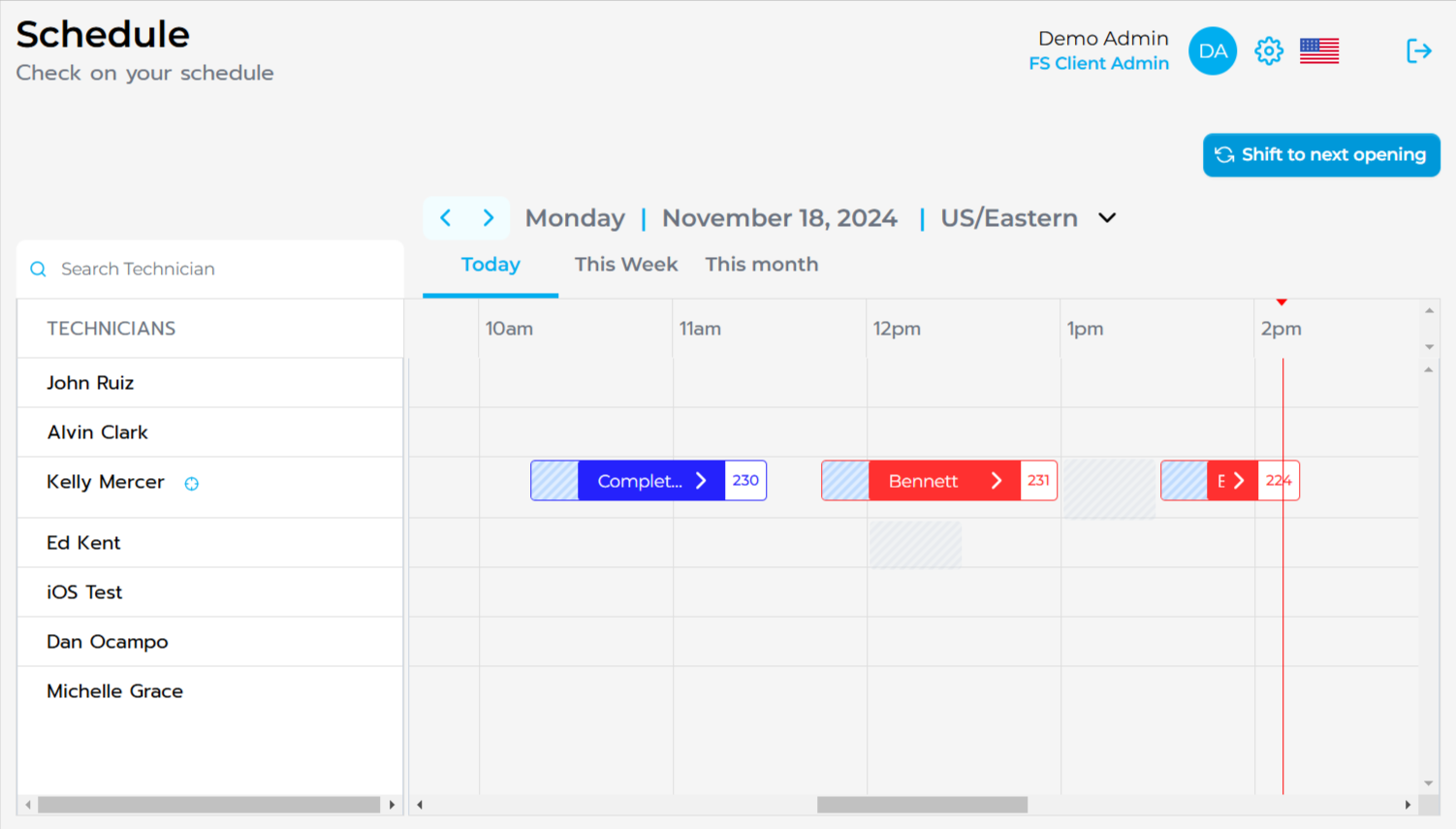Click the locate icon beside Kelly Mercer
The width and height of the screenshot is (1456, 829).
(192, 483)
